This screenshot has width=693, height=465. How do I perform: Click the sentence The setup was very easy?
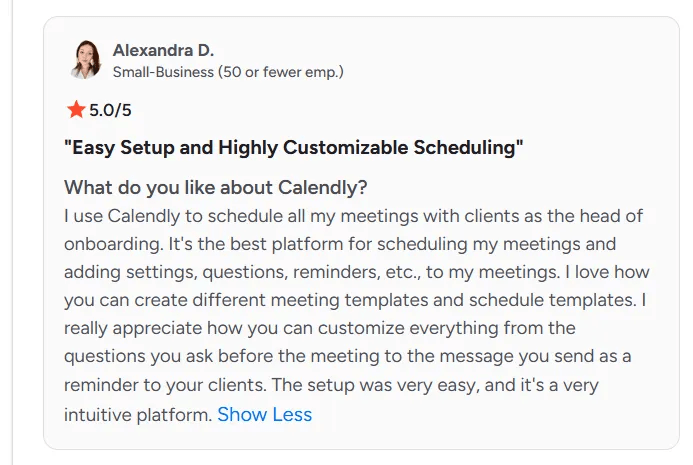pyautogui.click(x=410, y=385)
